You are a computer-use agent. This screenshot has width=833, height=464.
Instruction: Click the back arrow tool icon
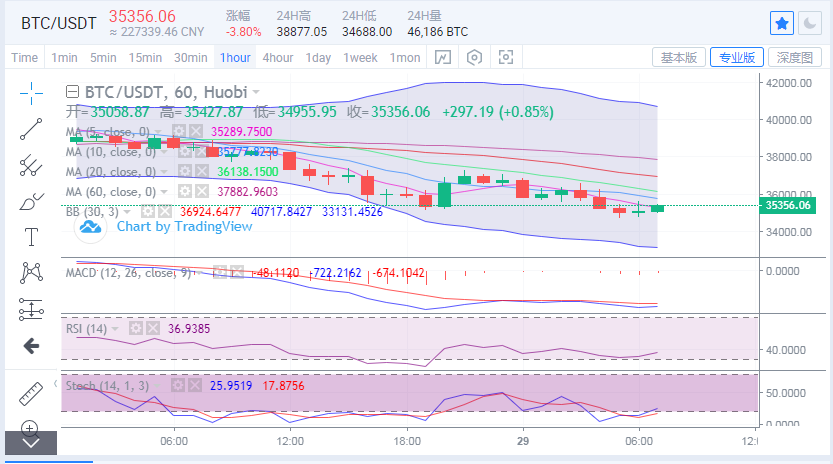click(x=31, y=346)
